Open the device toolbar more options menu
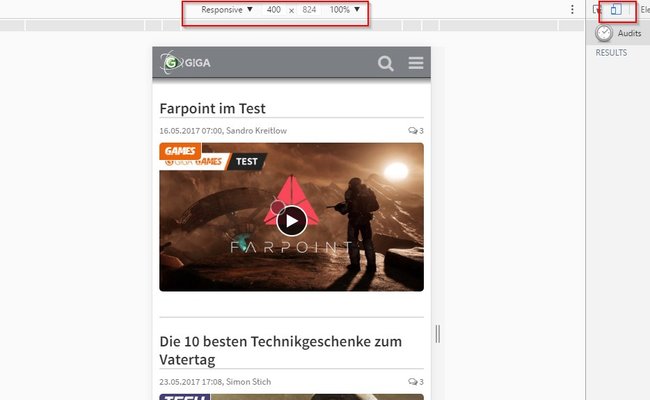Image resolution: width=650 pixels, height=400 pixels. (x=572, y=10)
